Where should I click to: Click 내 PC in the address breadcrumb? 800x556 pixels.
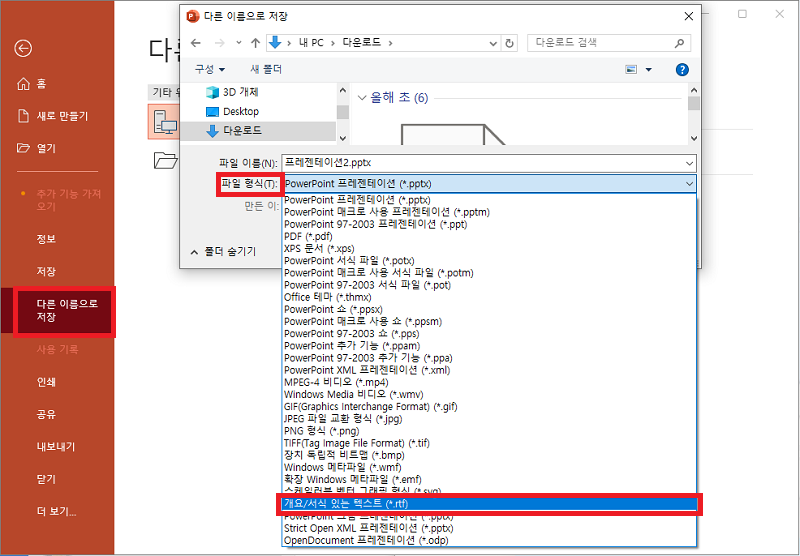311,43
